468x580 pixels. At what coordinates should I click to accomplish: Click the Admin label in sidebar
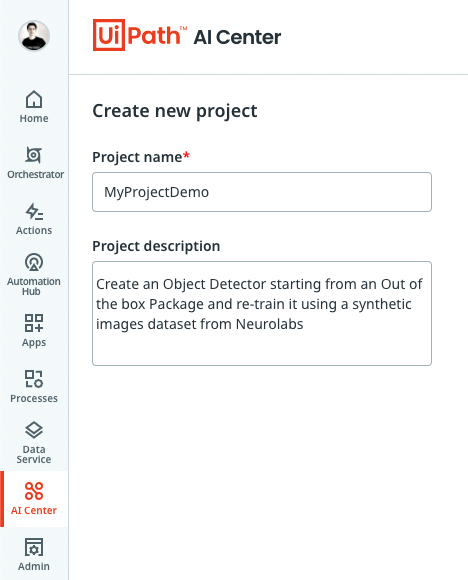coord(34,566)
